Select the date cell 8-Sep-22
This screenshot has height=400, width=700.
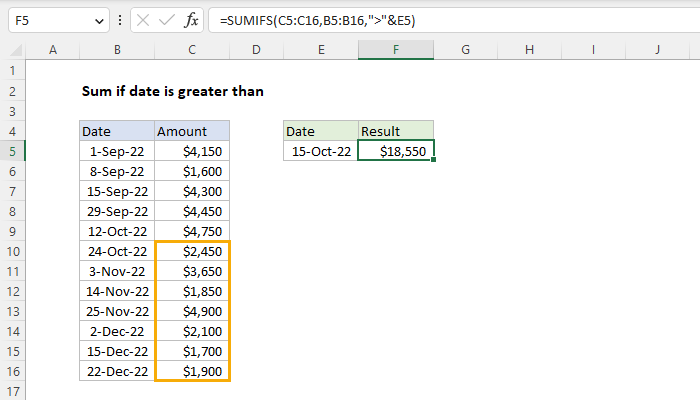[x=117, y=171]
